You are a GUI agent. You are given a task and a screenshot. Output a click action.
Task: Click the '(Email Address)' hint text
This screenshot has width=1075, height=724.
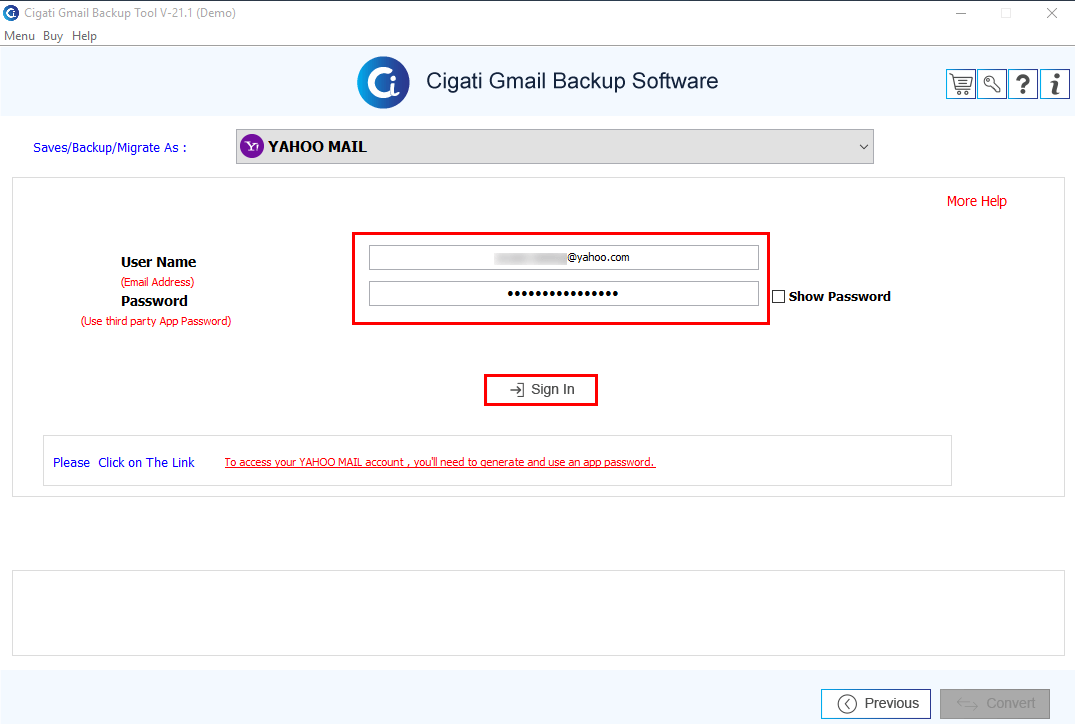point(158,282)
